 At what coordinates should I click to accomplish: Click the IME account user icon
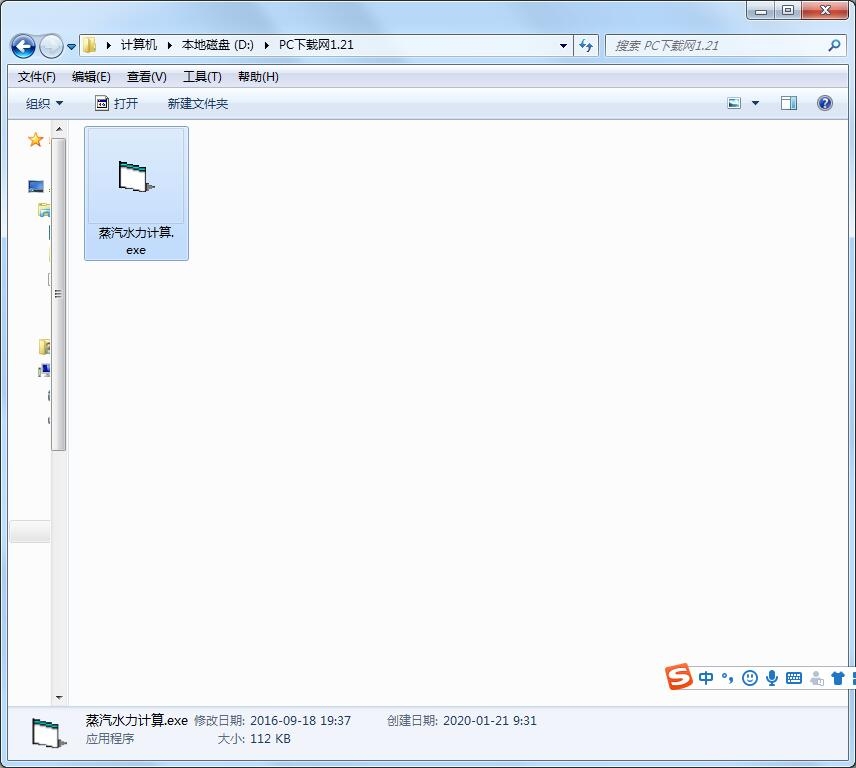(817, 678)
